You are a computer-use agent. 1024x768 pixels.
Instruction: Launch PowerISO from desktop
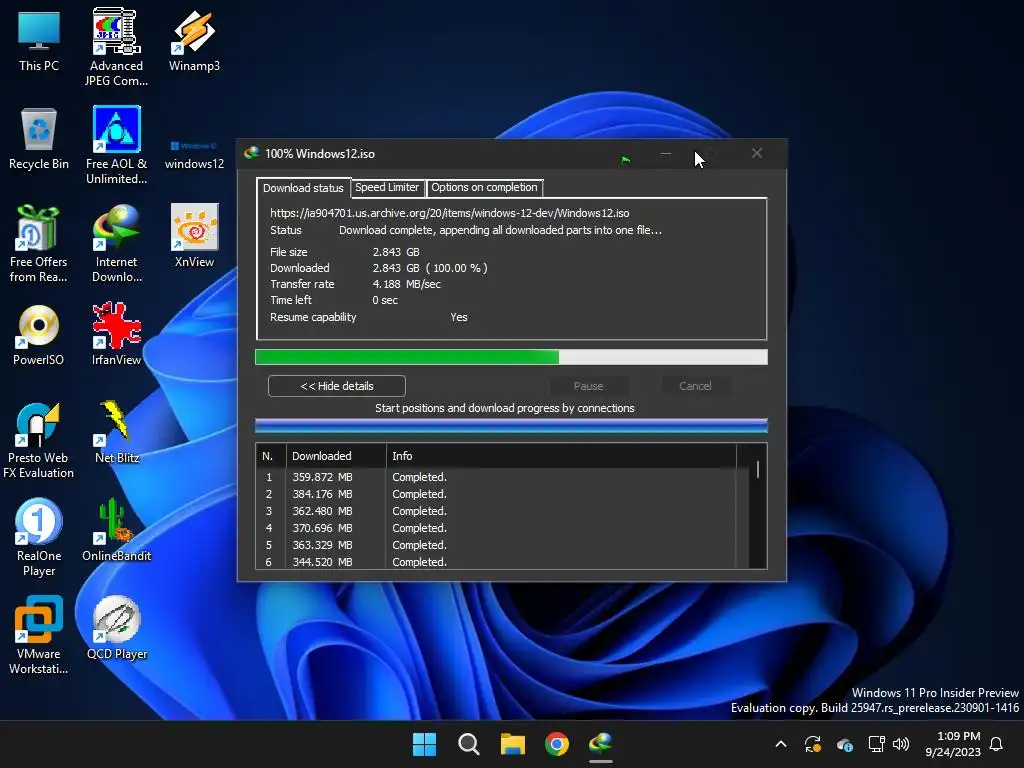39,334
